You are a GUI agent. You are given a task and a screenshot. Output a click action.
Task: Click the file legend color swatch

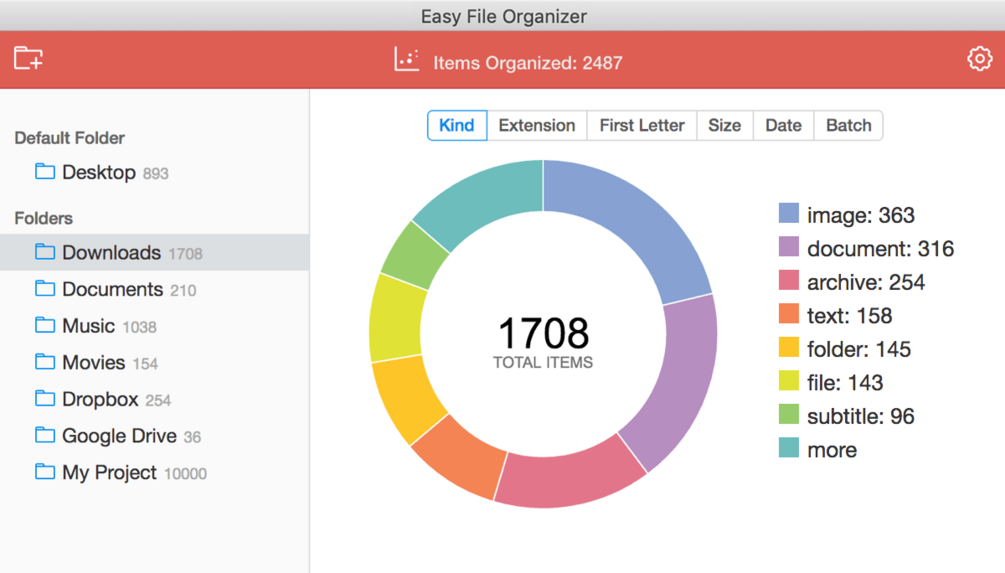pyautogui.click(x=788, y=381)
